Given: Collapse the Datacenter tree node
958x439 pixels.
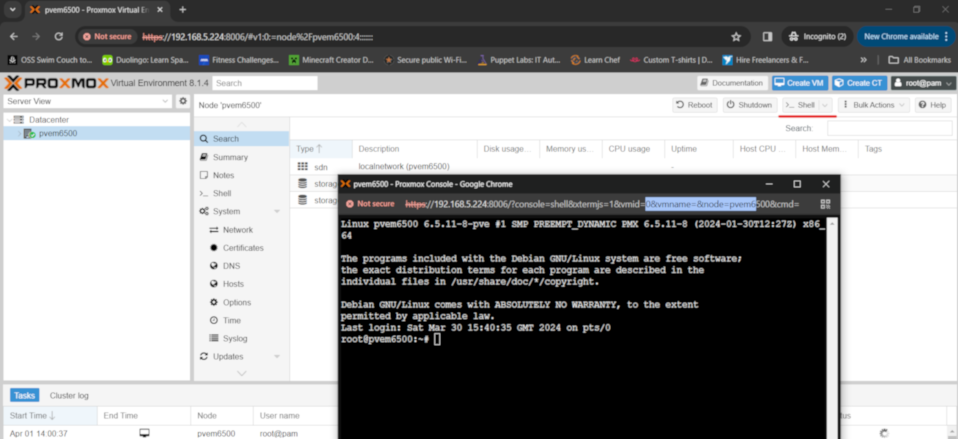Looking at the screenshot, I should pos(8,120).
